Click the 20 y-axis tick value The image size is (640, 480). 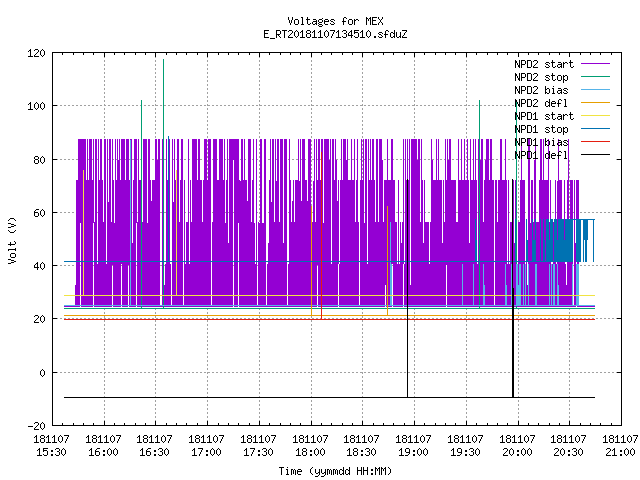39,319
